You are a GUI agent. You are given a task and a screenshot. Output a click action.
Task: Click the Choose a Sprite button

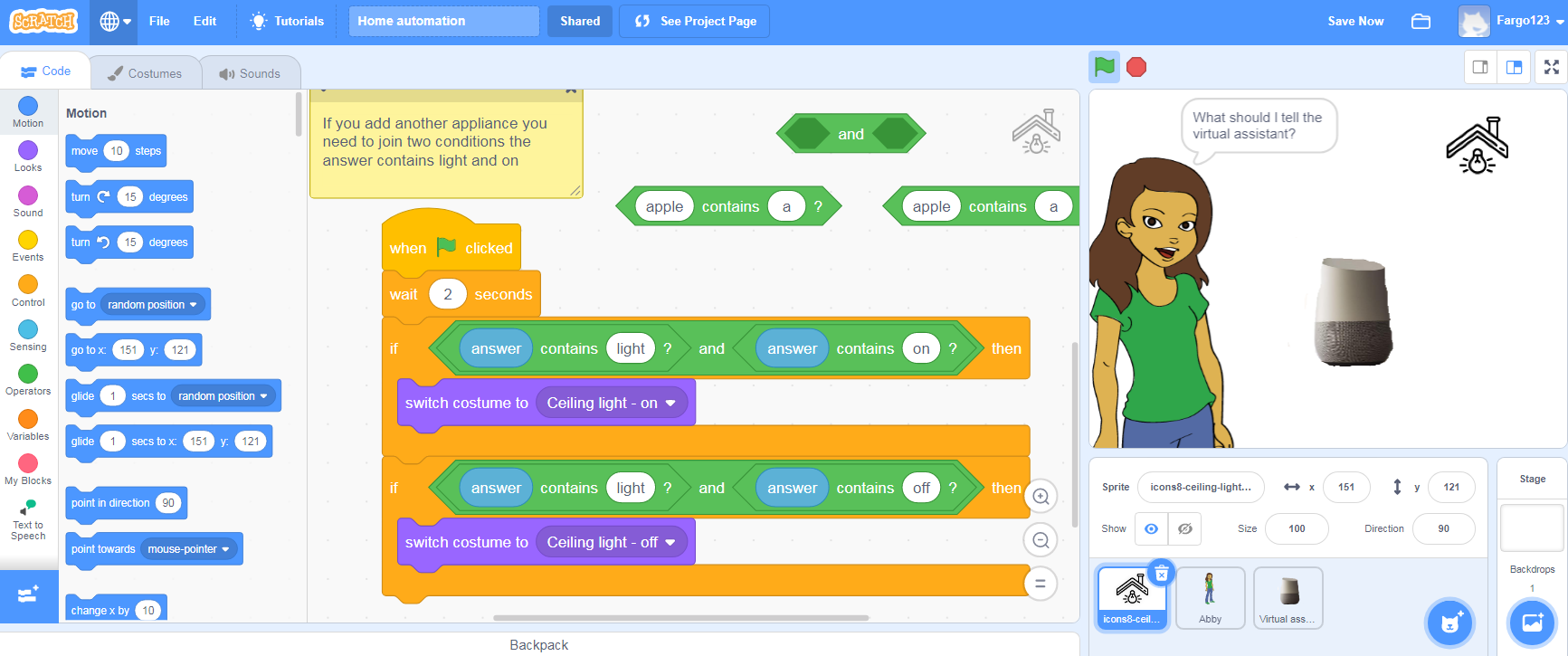tap(1450, 623)
